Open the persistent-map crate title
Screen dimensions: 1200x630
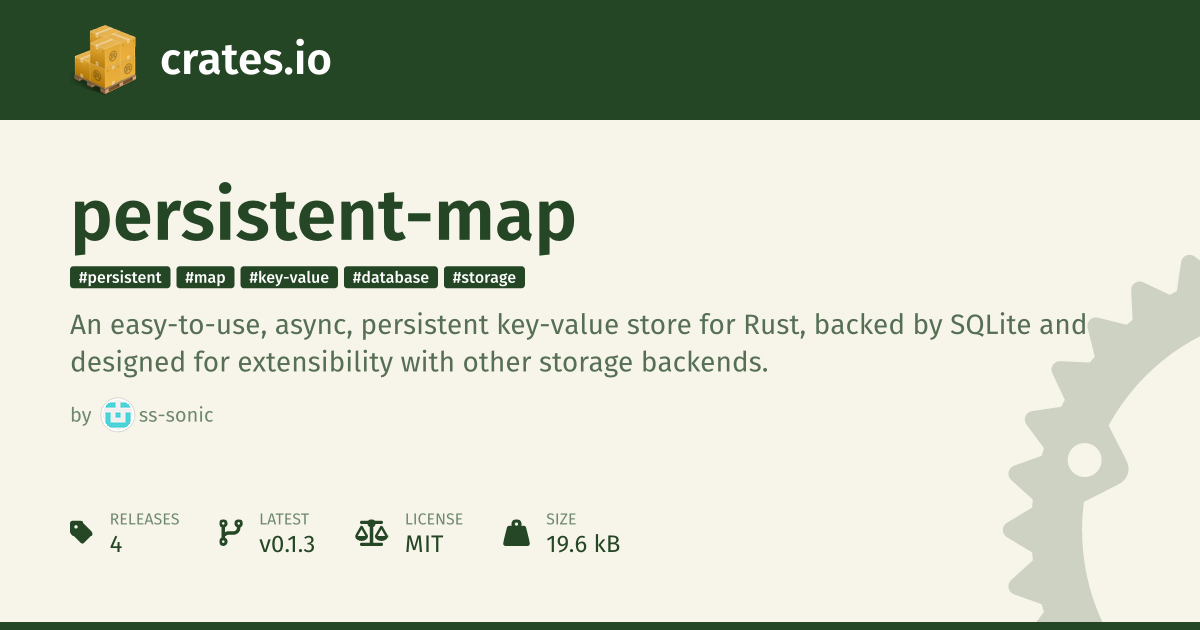pos(323,217)
